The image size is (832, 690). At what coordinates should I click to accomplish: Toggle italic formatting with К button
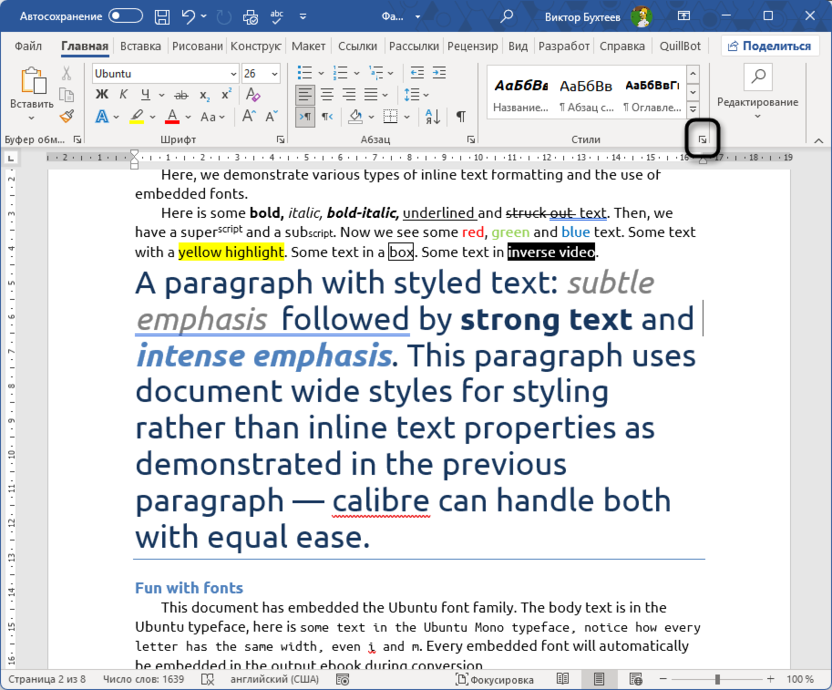(125, 95)
